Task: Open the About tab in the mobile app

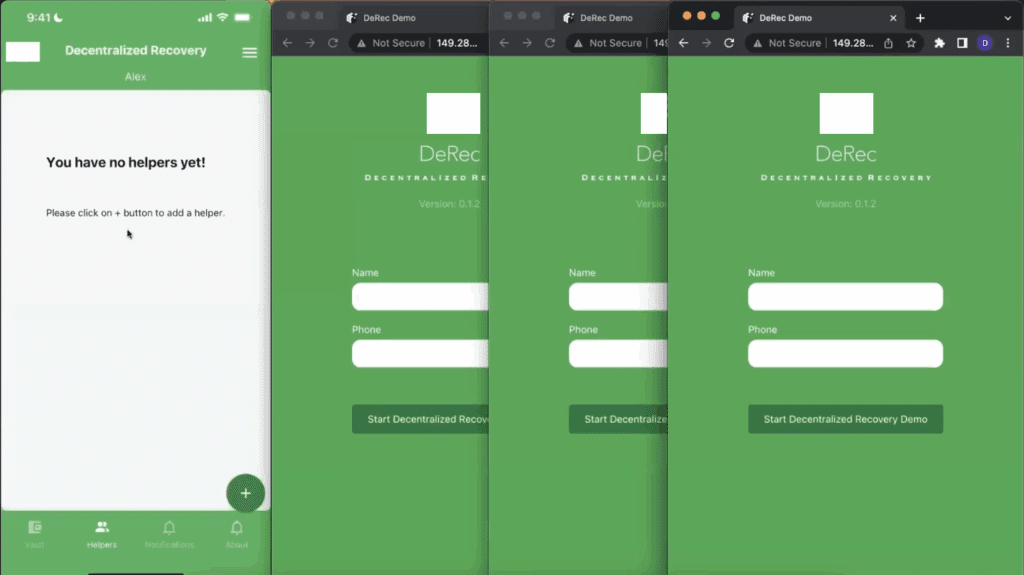Action: point(237,533)
